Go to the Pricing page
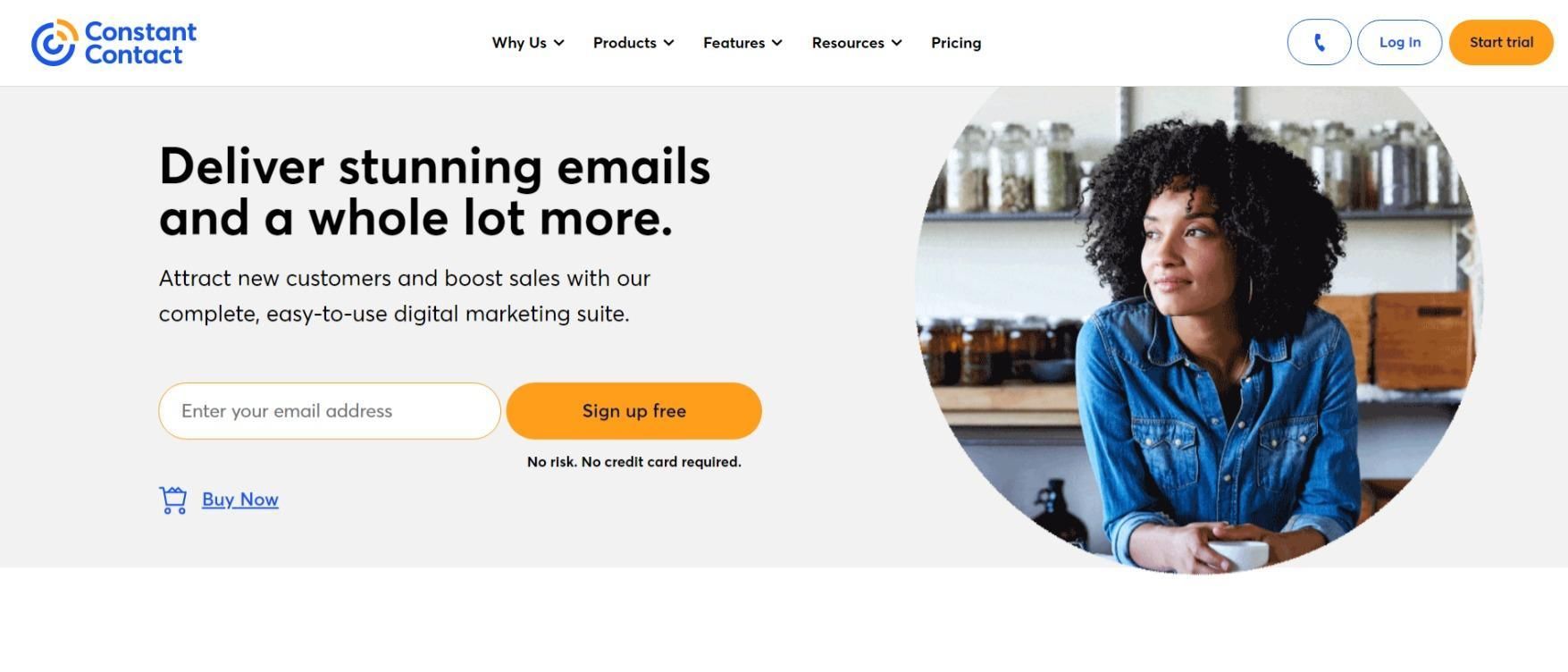This screenshot has width=1568, height=672. tap(956, 43)
